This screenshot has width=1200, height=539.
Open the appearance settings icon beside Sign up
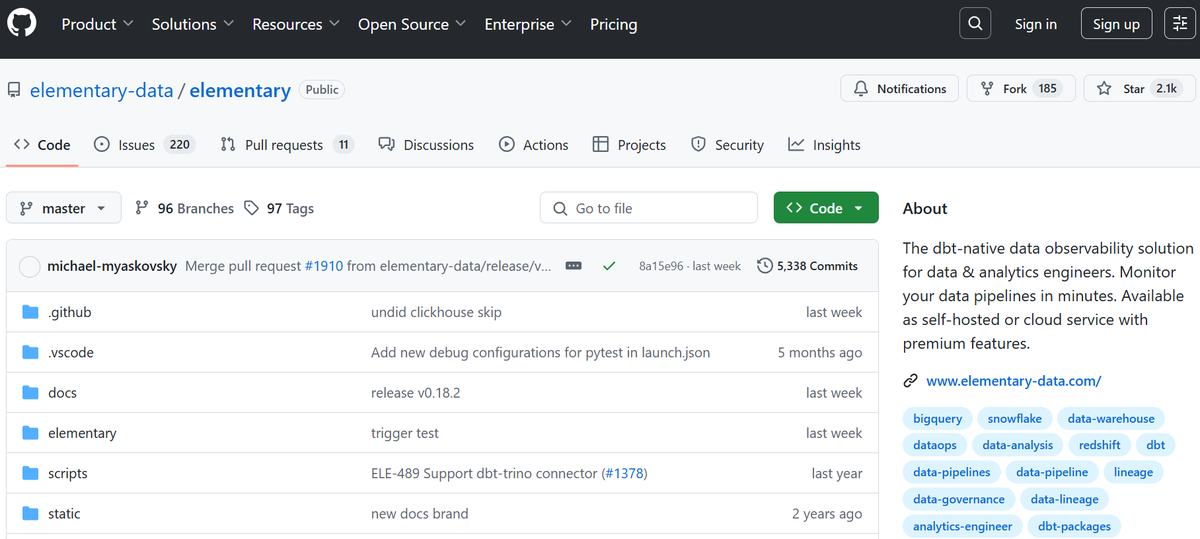(x=1180, y=24)
